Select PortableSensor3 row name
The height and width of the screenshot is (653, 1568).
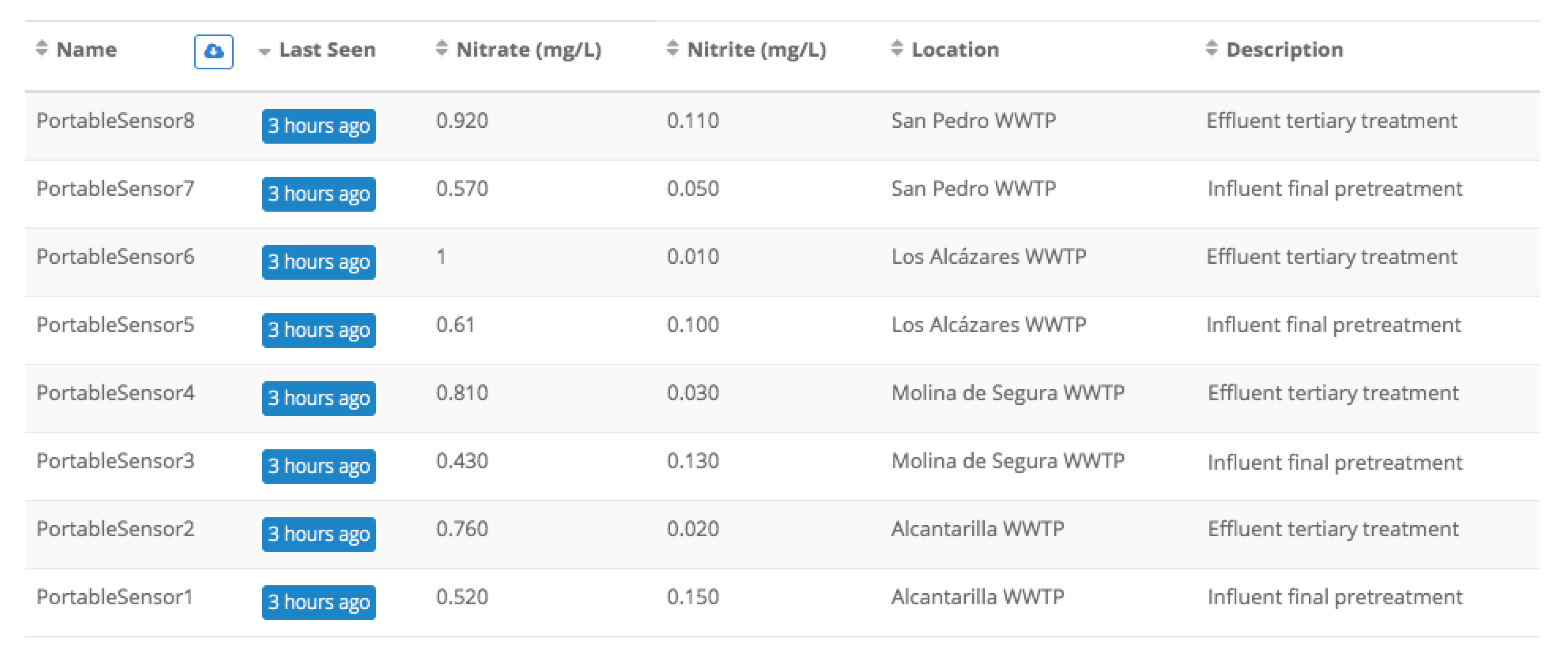coord(115,461)
